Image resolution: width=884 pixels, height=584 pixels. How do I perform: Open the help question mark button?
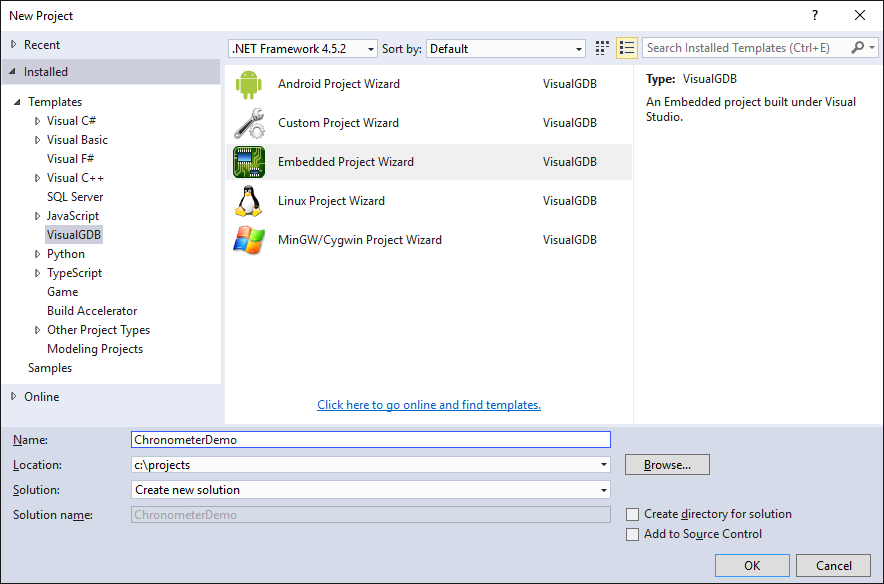coord(815,15)
